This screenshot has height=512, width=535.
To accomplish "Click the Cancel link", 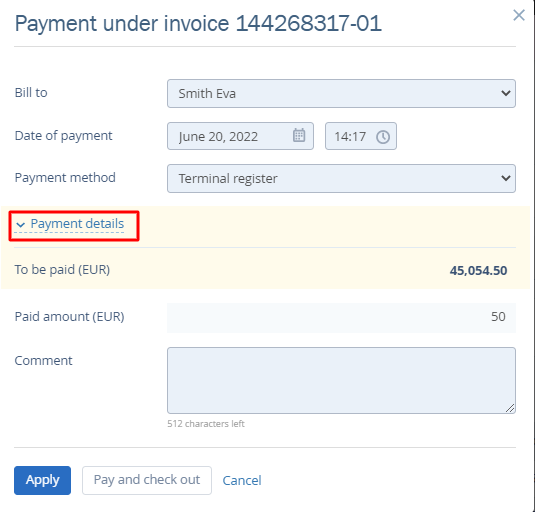I will [242, 480].
